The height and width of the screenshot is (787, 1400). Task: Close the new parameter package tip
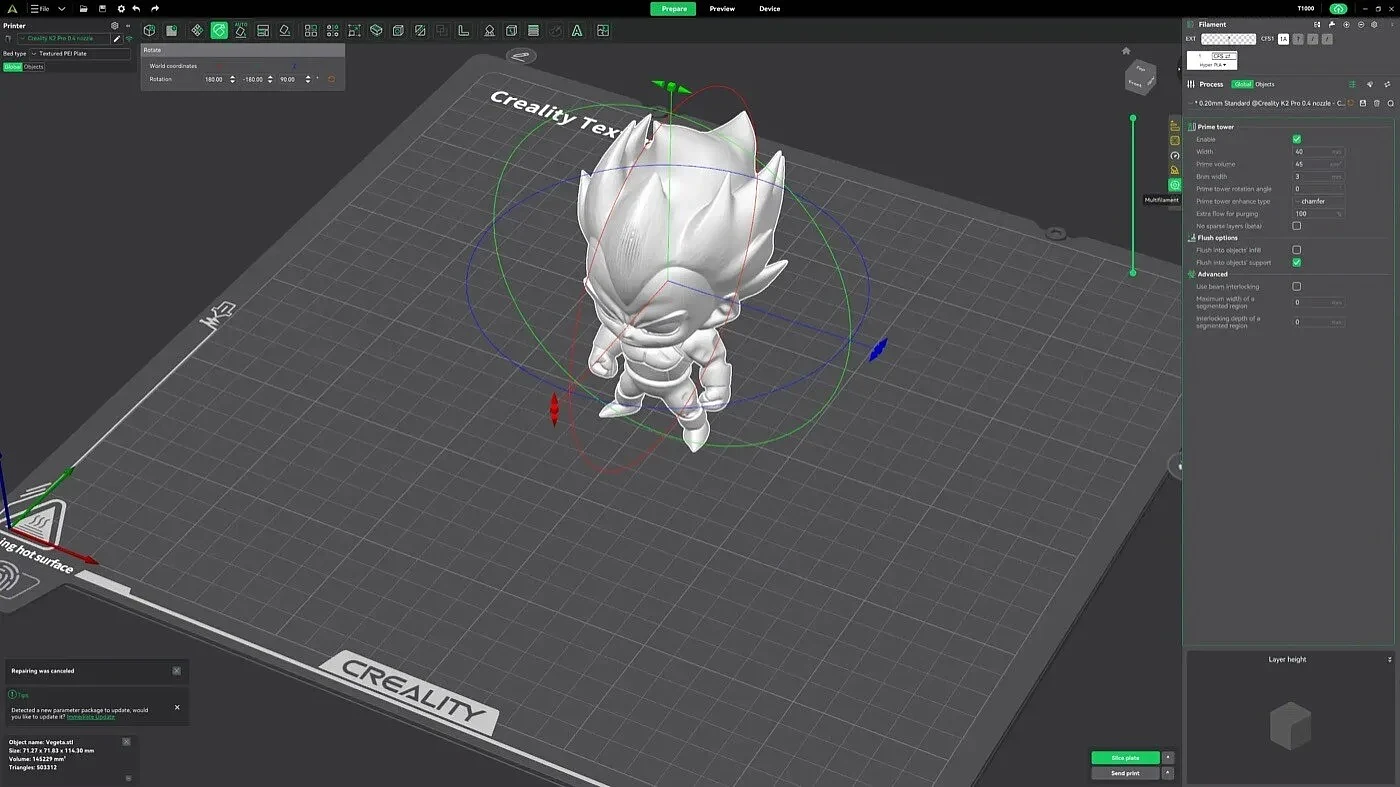pyautogui.click(x=177, y=707)
